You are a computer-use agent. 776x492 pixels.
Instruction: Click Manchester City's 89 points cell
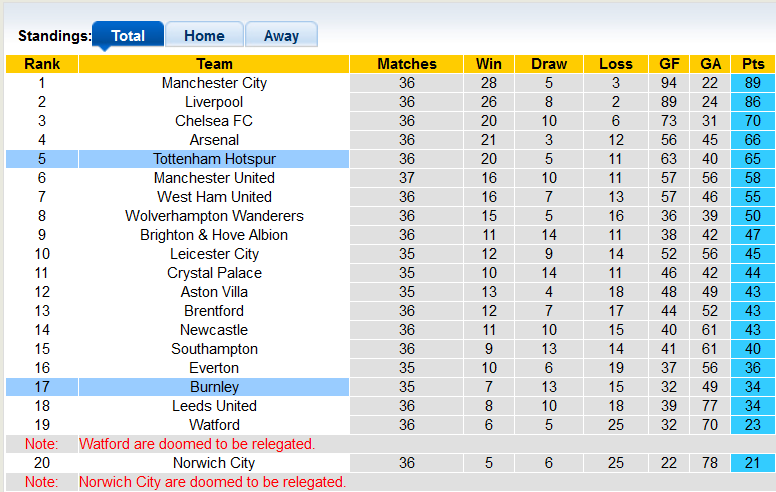[x=753, y=83]
